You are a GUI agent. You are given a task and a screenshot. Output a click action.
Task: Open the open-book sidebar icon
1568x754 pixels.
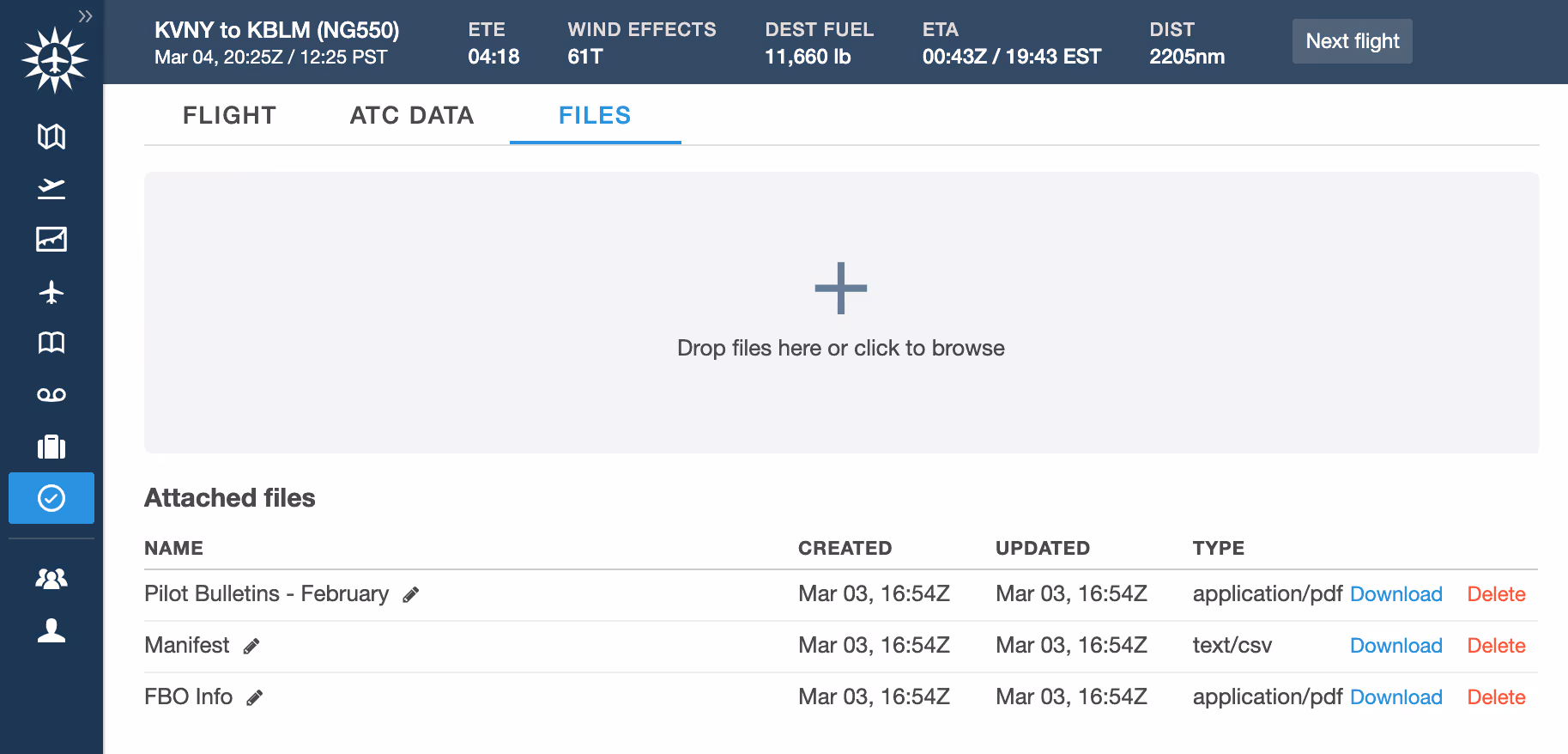pos(51,344)
